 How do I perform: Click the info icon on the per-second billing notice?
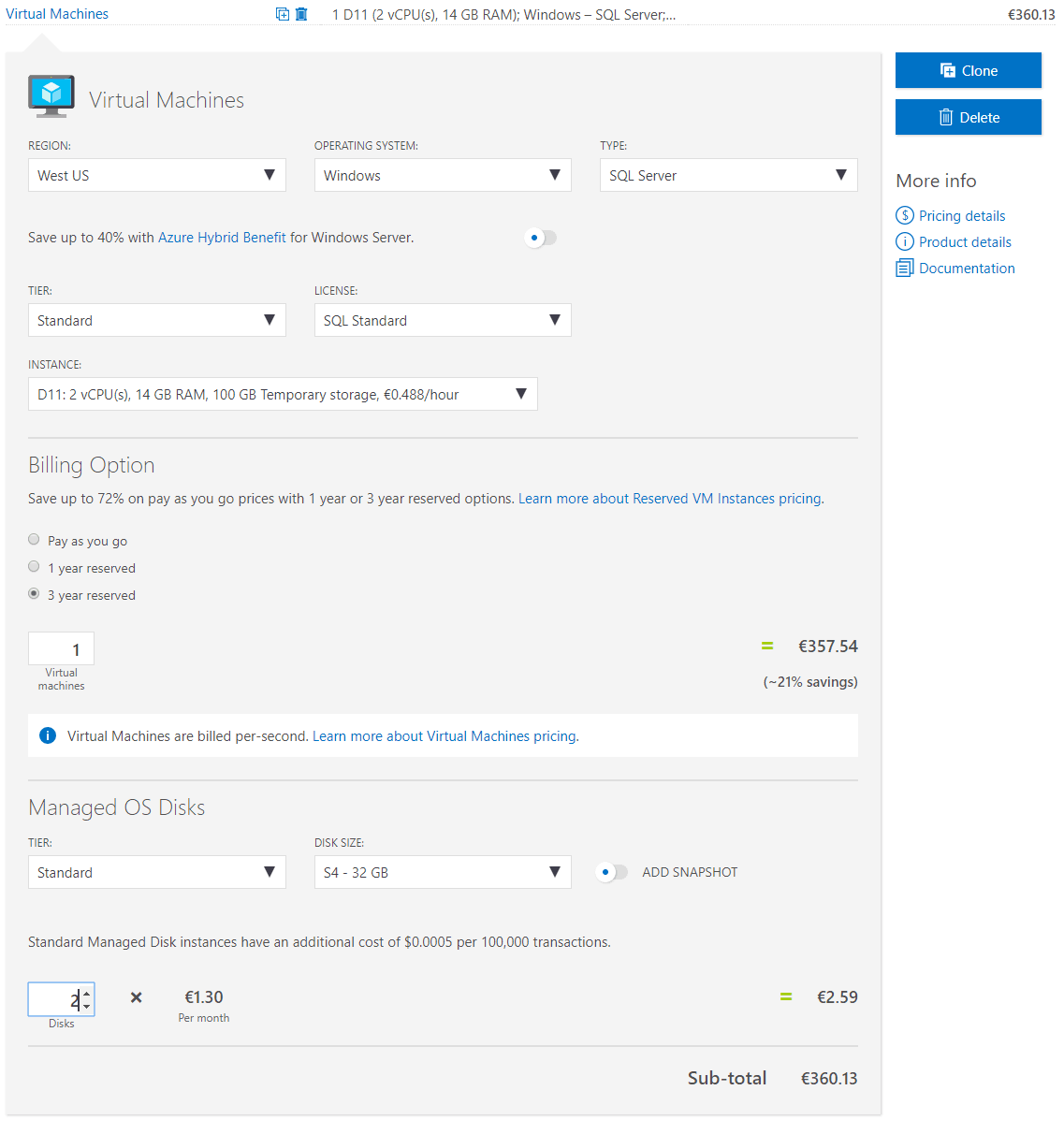[48, 735]
